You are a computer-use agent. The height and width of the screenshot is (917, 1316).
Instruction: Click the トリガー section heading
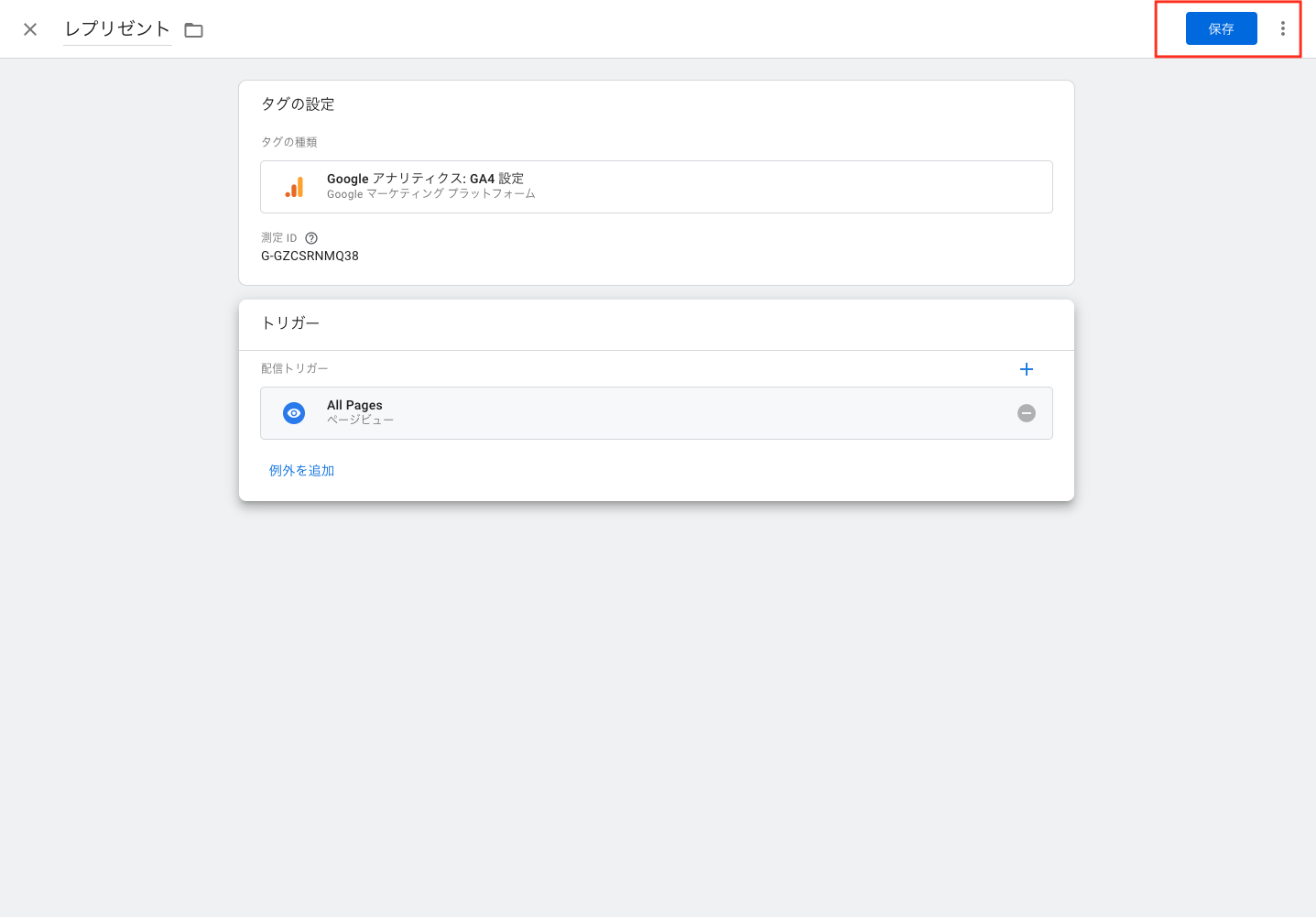[290, 323]
